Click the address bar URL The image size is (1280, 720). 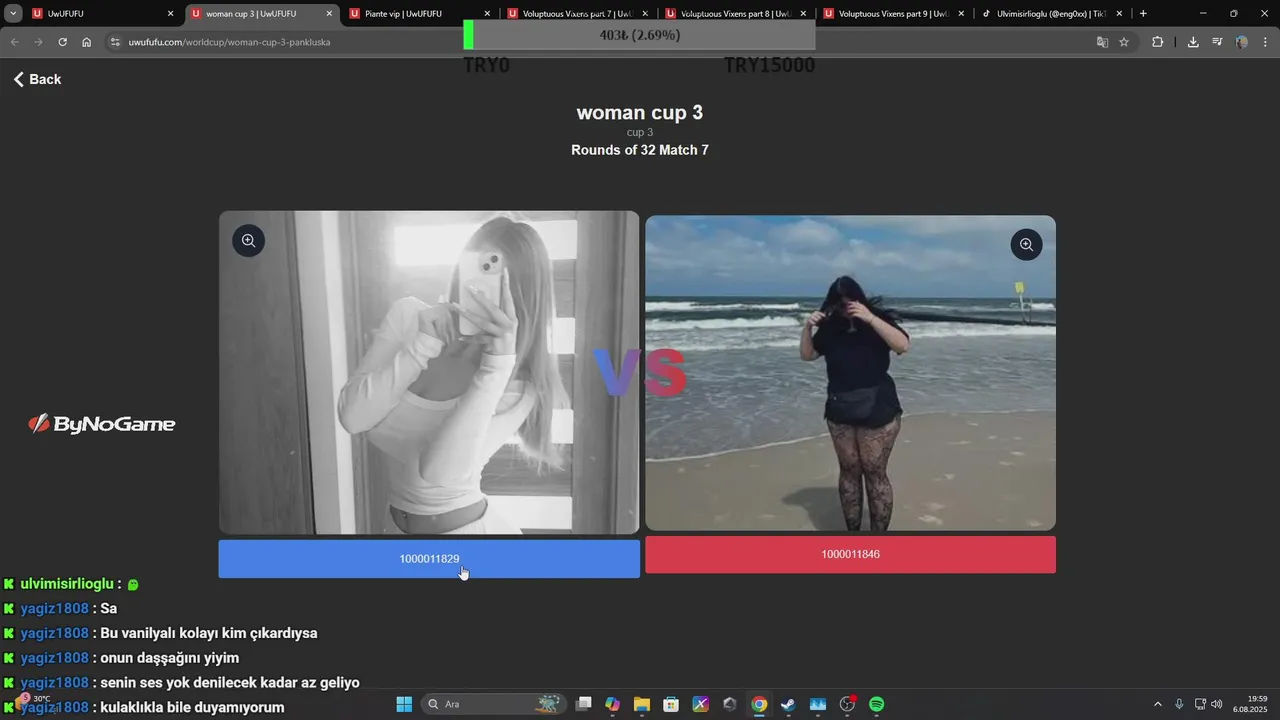pyautogui.click(x=229, y=42)
